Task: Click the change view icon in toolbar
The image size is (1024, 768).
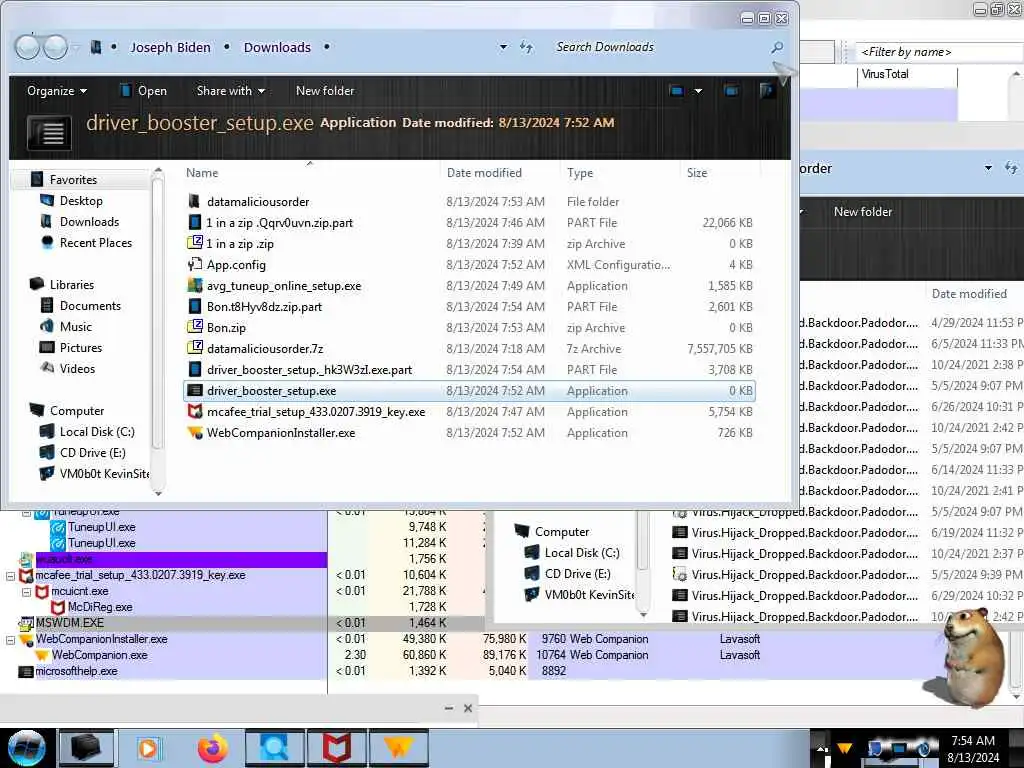Action: point(677,91)
